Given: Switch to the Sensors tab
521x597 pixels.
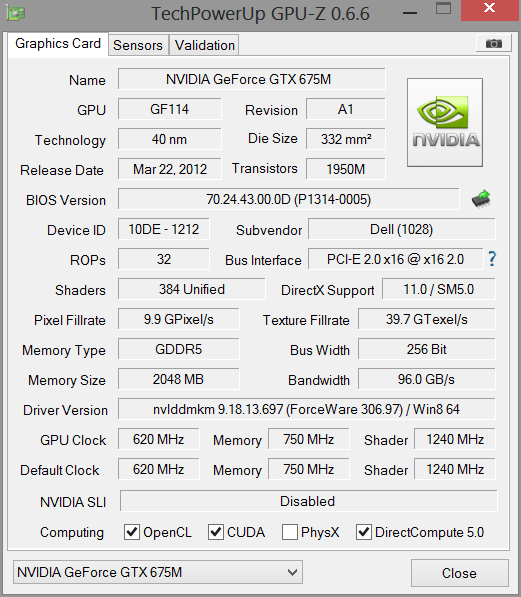Looking at the screenshot, I should (x=138, y=45).
